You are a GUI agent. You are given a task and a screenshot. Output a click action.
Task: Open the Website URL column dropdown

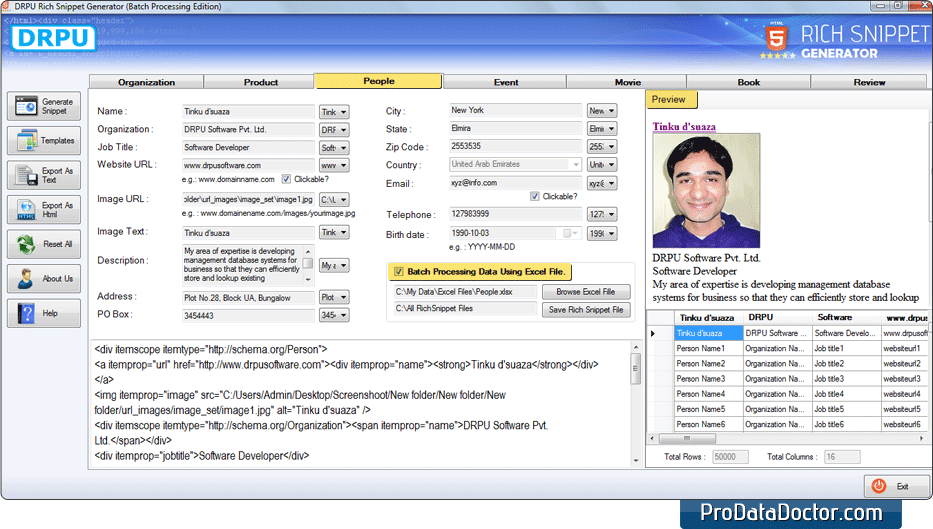click(334, 165)
